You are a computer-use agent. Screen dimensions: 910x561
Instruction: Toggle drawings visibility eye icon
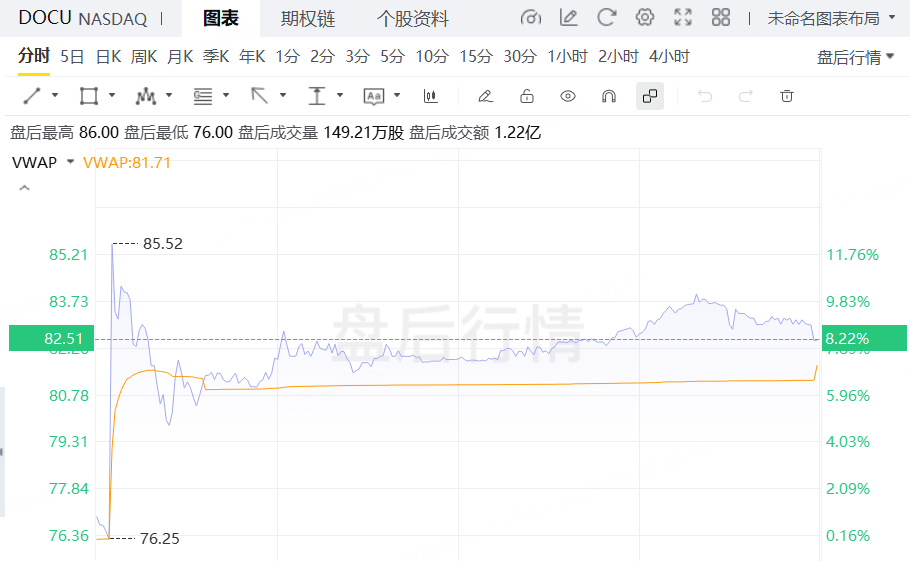tap(568, 96)
